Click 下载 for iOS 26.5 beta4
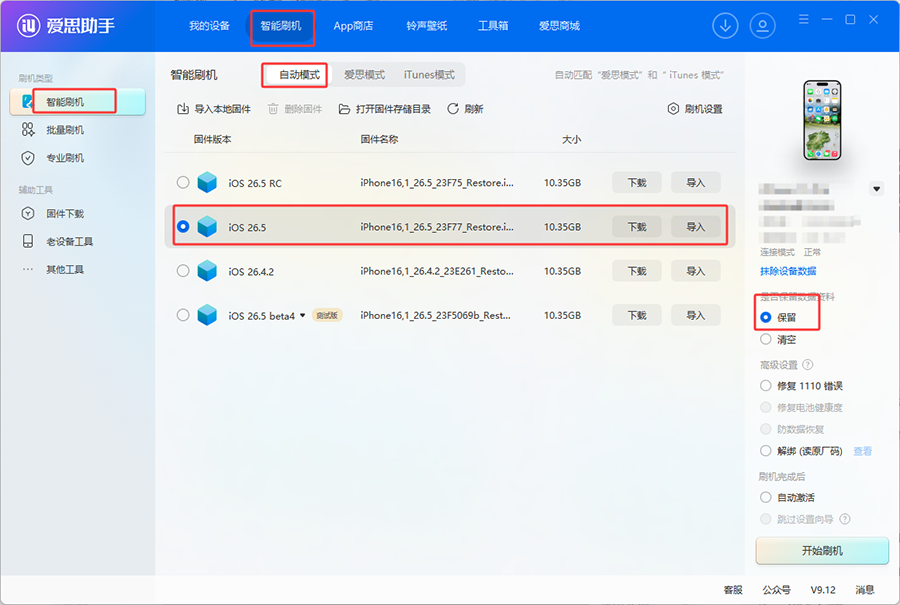The image size is (900, 605). click(637, 315)
